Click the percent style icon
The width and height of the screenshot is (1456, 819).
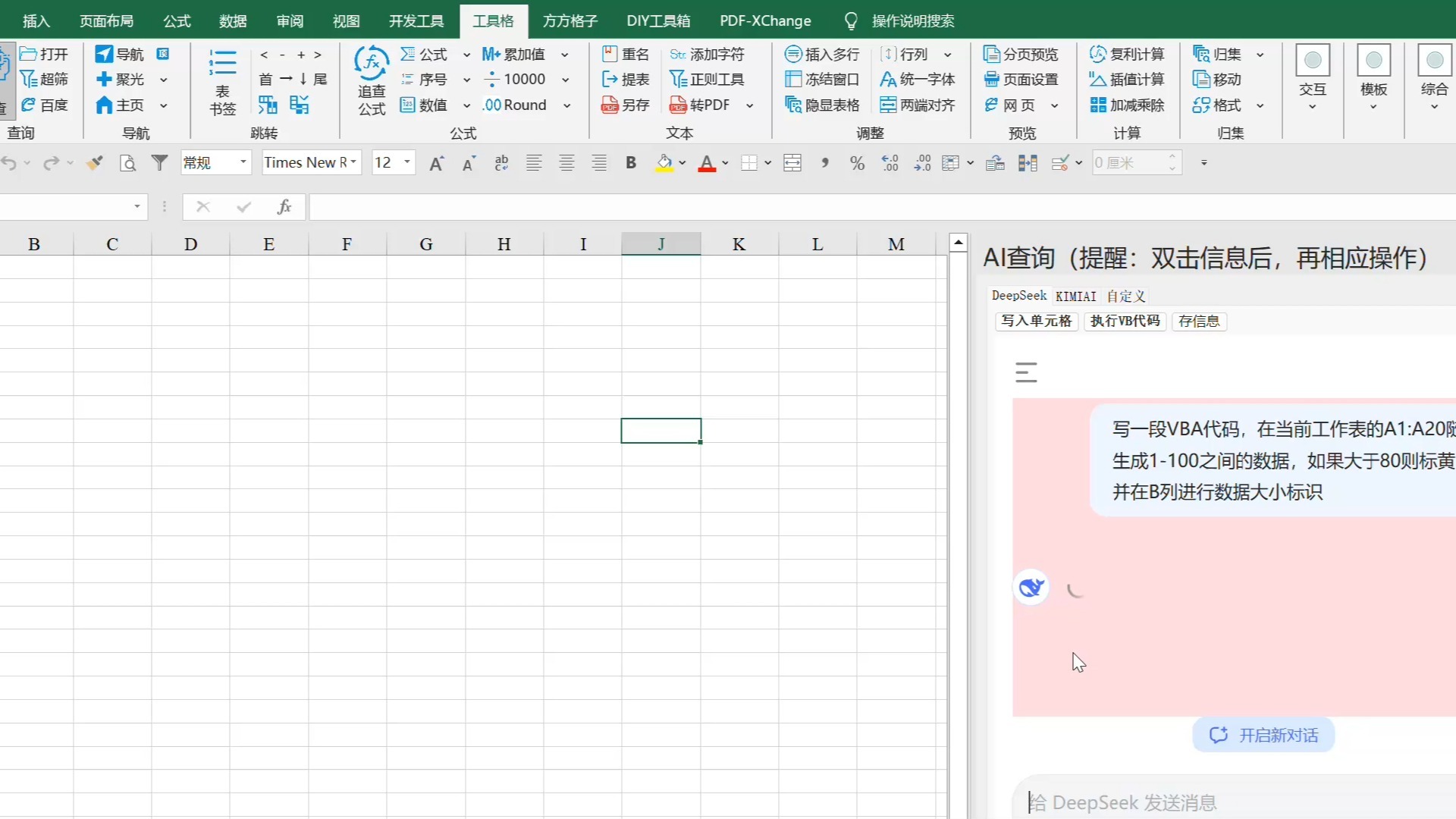pos(857,163)
